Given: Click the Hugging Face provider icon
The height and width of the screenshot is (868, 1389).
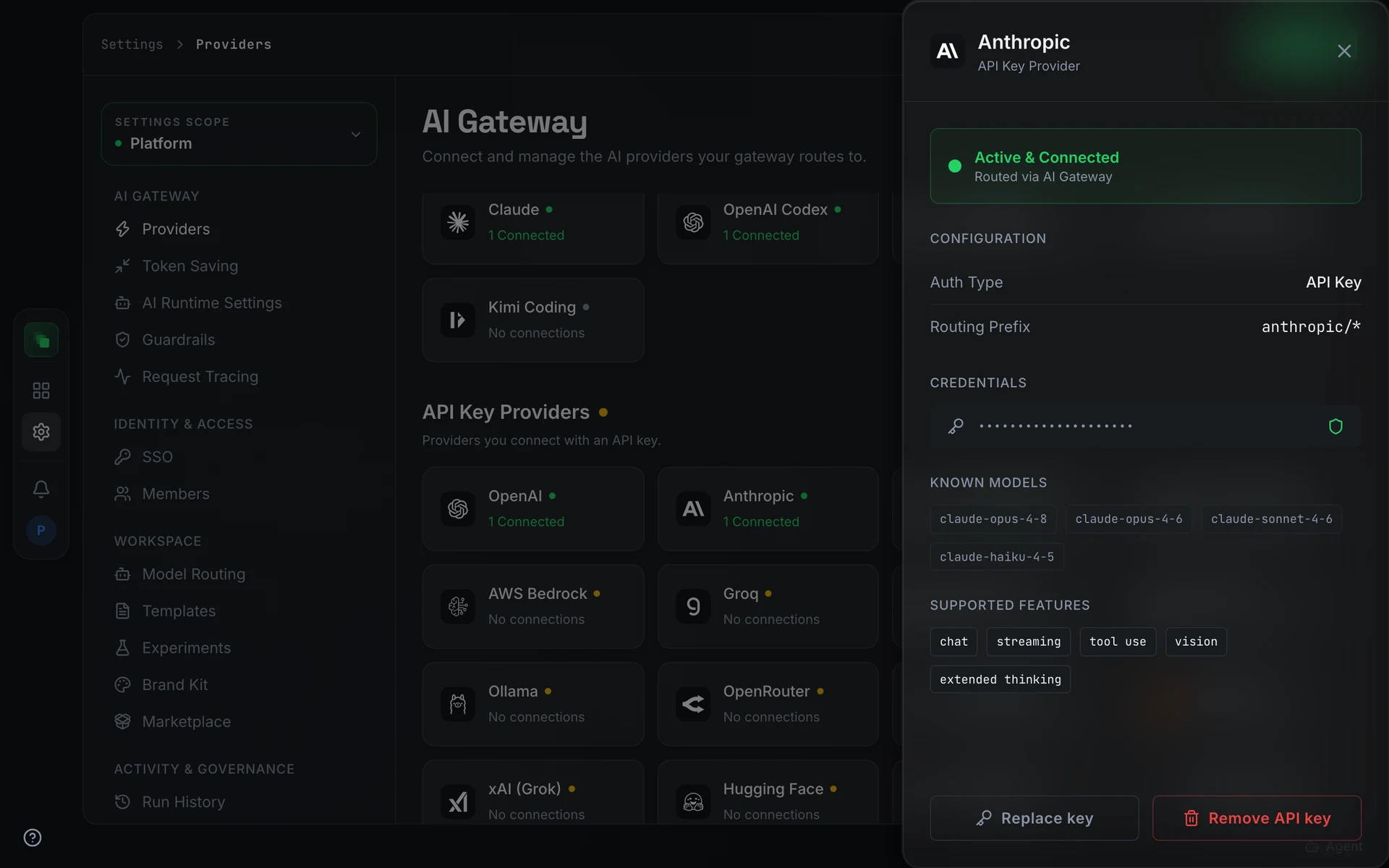Looking at the screenshot, I should pos(693,802).
